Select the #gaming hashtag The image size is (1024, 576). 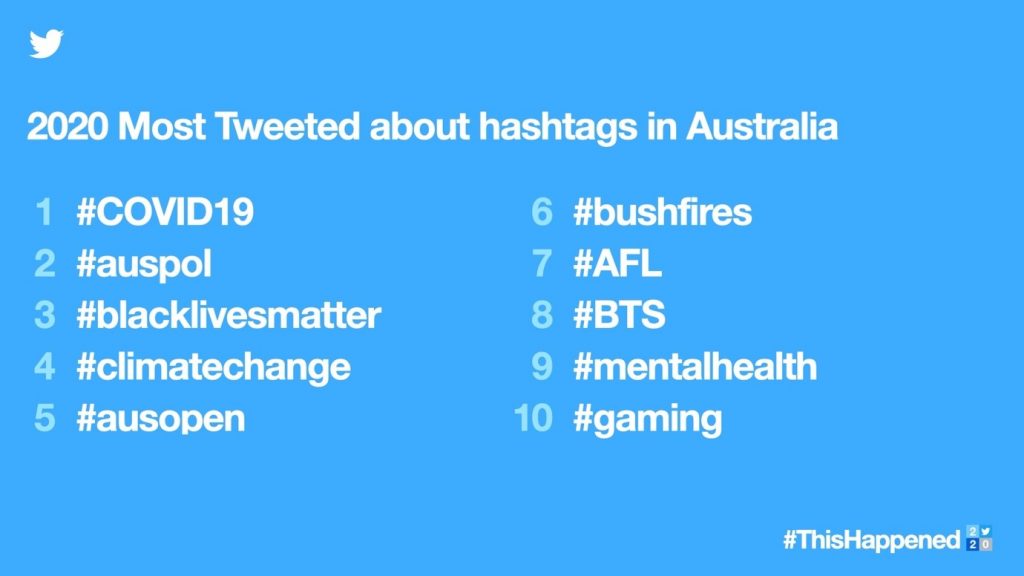[x=647, y=418]
